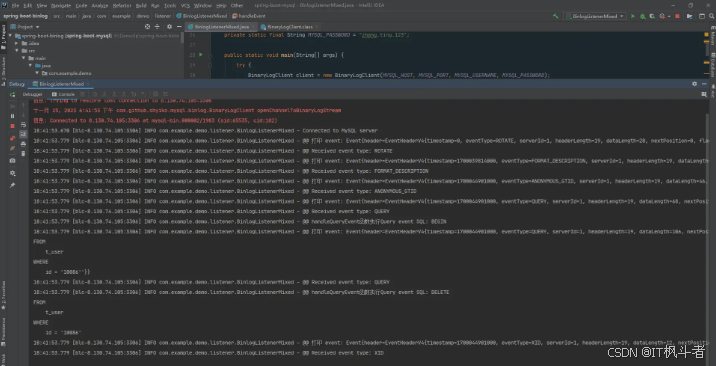Restore layout icon at console right side
This screenshot has height=366, width=716.
704,94
